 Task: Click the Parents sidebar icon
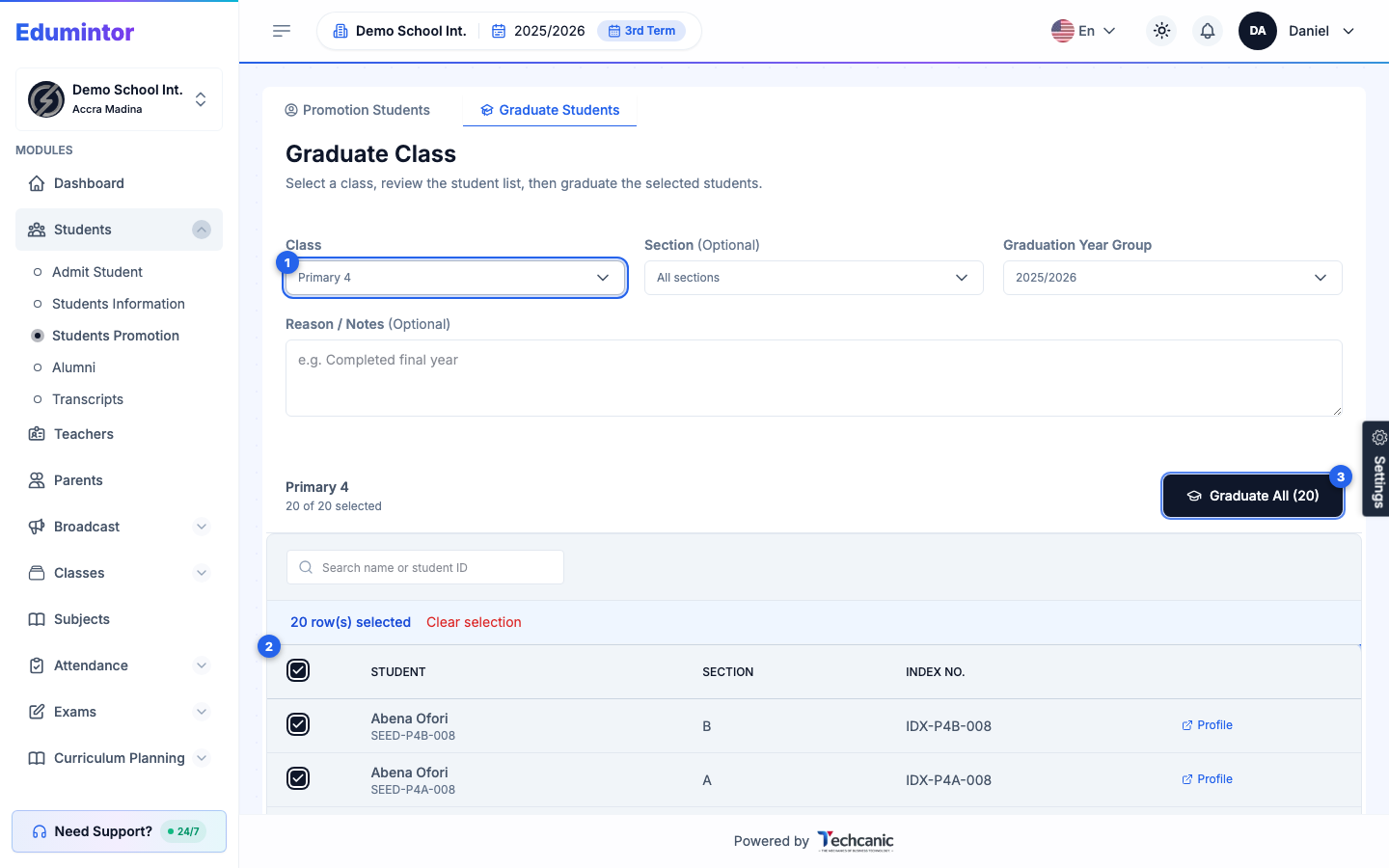tap(37, 480)
